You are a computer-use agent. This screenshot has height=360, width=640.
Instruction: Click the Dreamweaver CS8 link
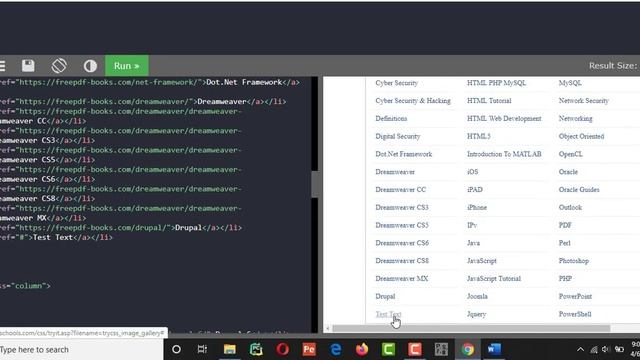[x=402, y=261]
